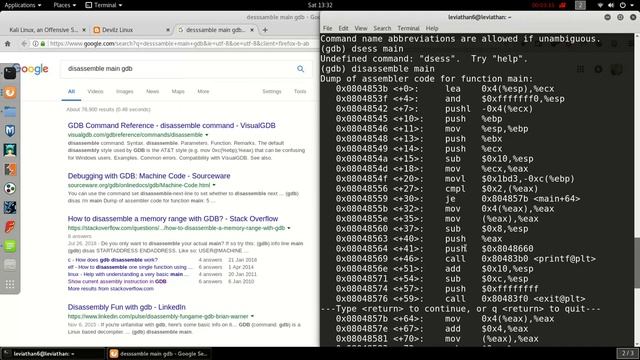
Task: Click the green padlock in URL bar
Action: point(42,44)
